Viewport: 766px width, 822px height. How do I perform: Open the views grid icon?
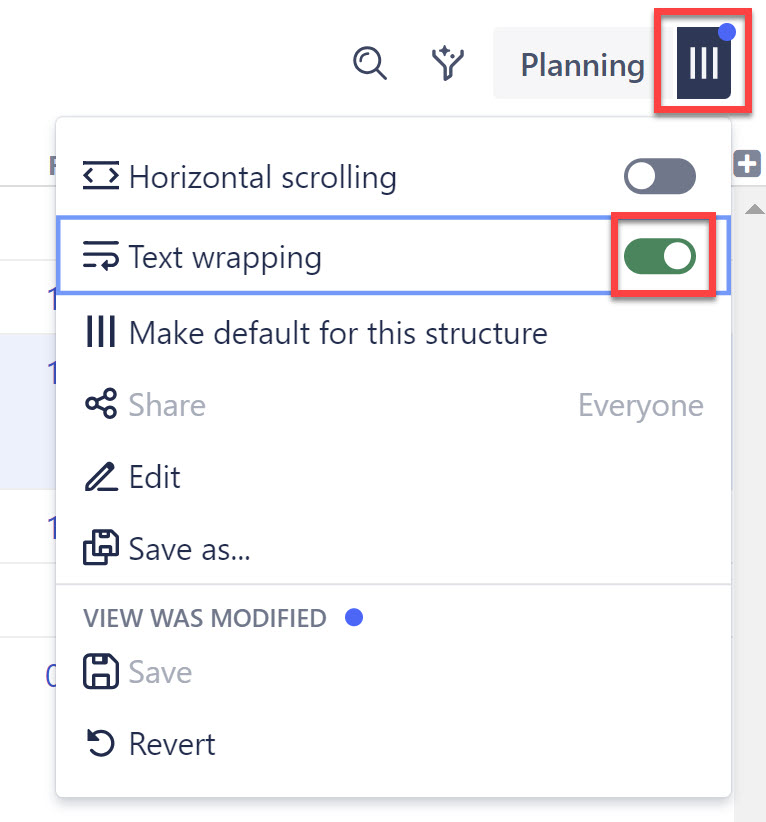tap(702, 60)
